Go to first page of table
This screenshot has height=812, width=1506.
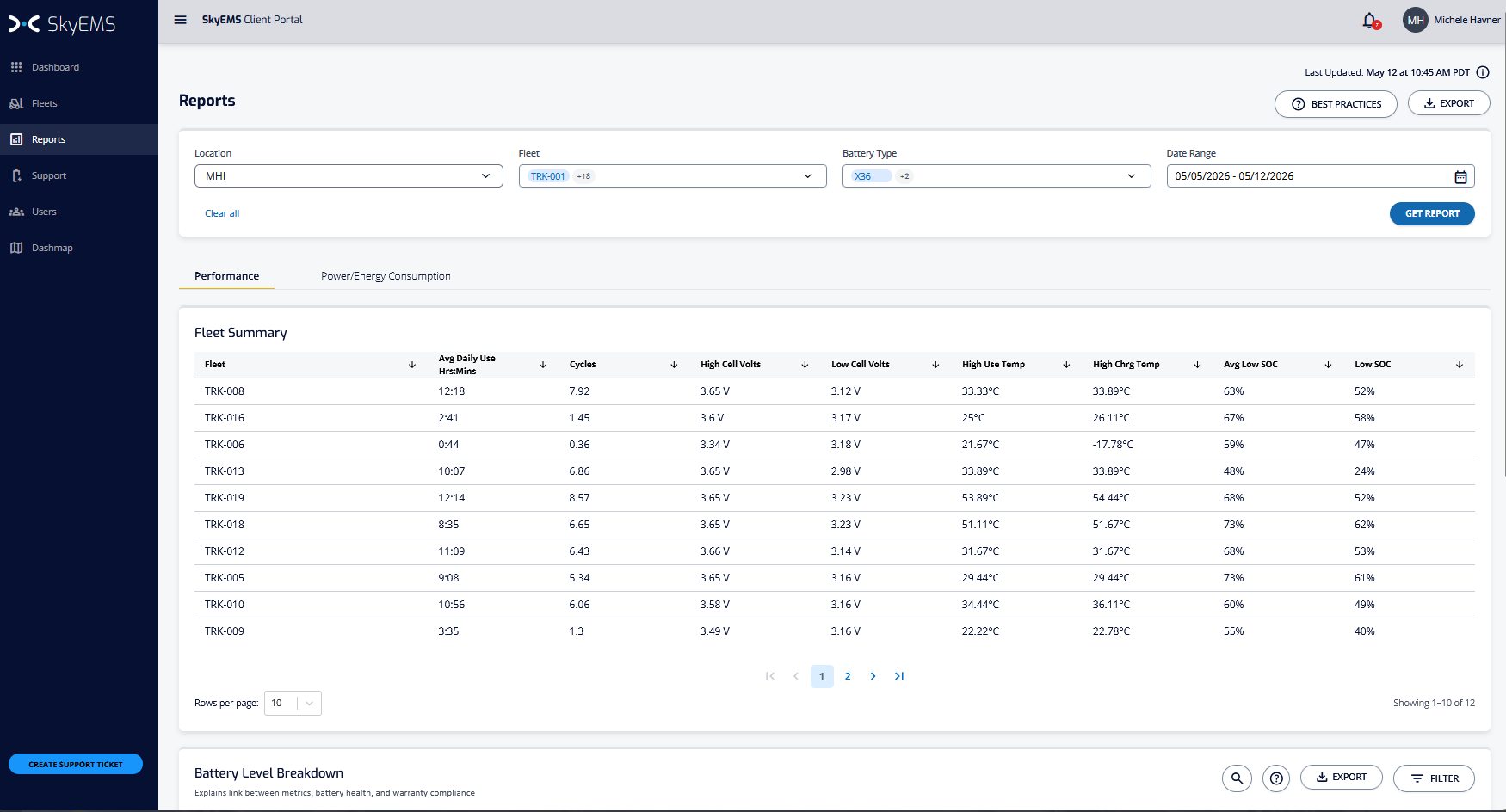(x=770, y=676)
